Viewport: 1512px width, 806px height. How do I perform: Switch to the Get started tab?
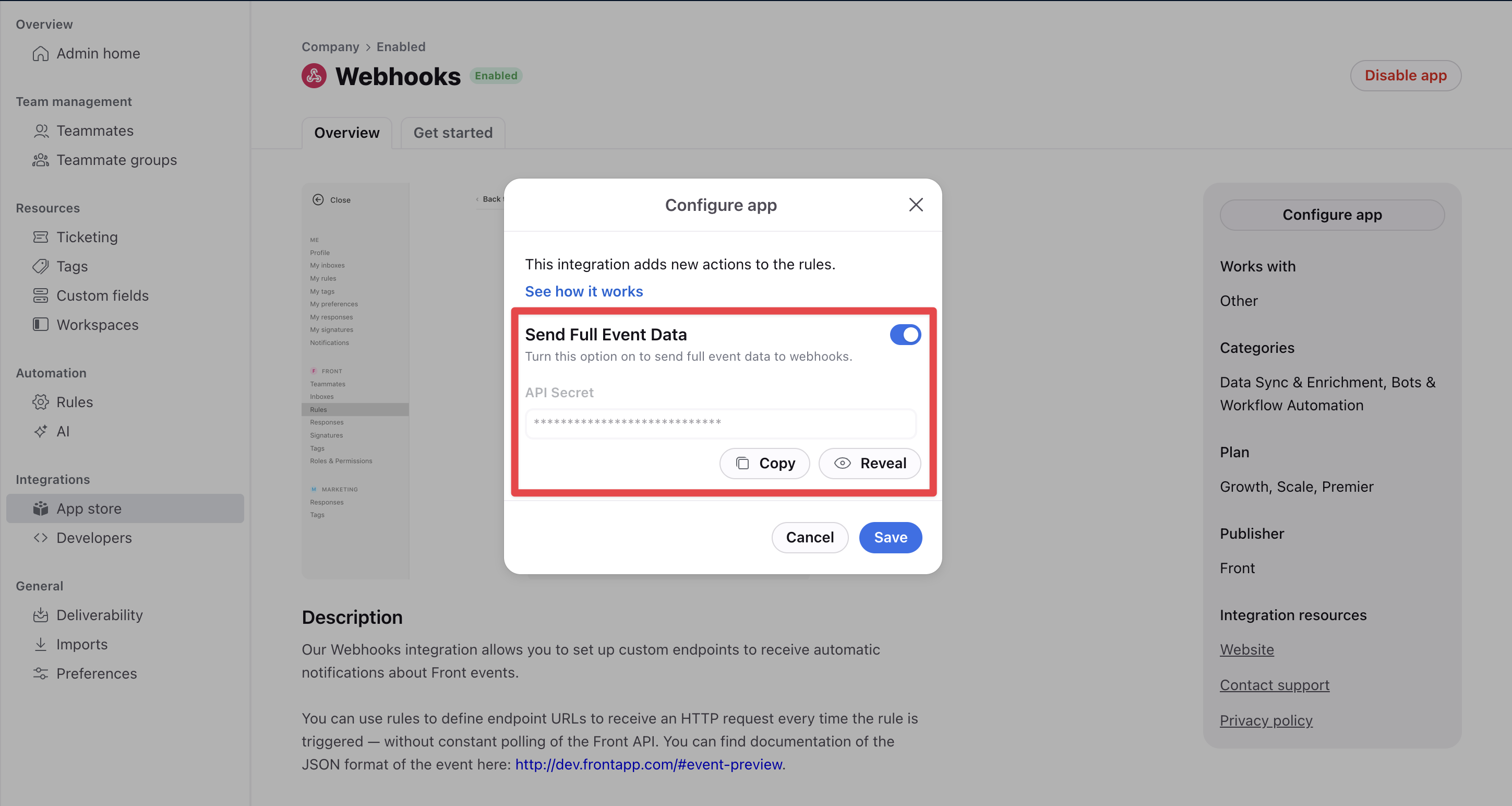point(452,133)
